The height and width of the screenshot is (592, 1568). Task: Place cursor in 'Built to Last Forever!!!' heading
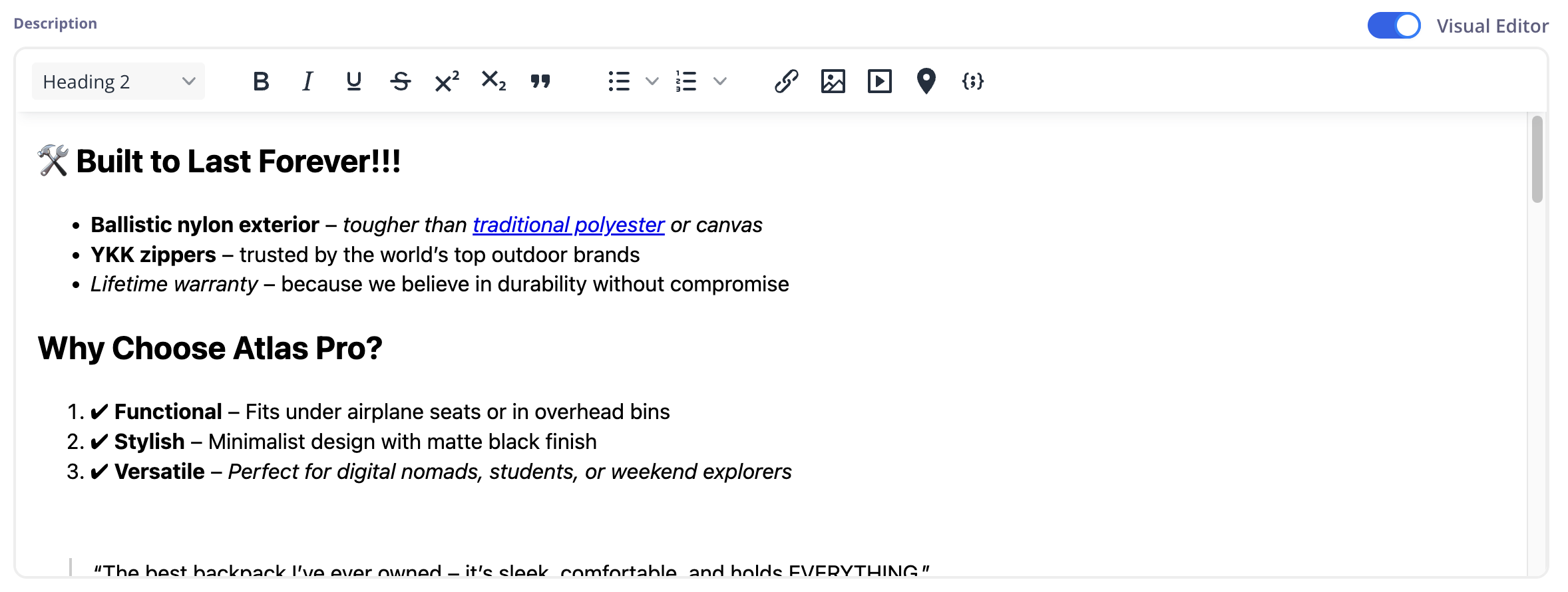tap(238, 162)
